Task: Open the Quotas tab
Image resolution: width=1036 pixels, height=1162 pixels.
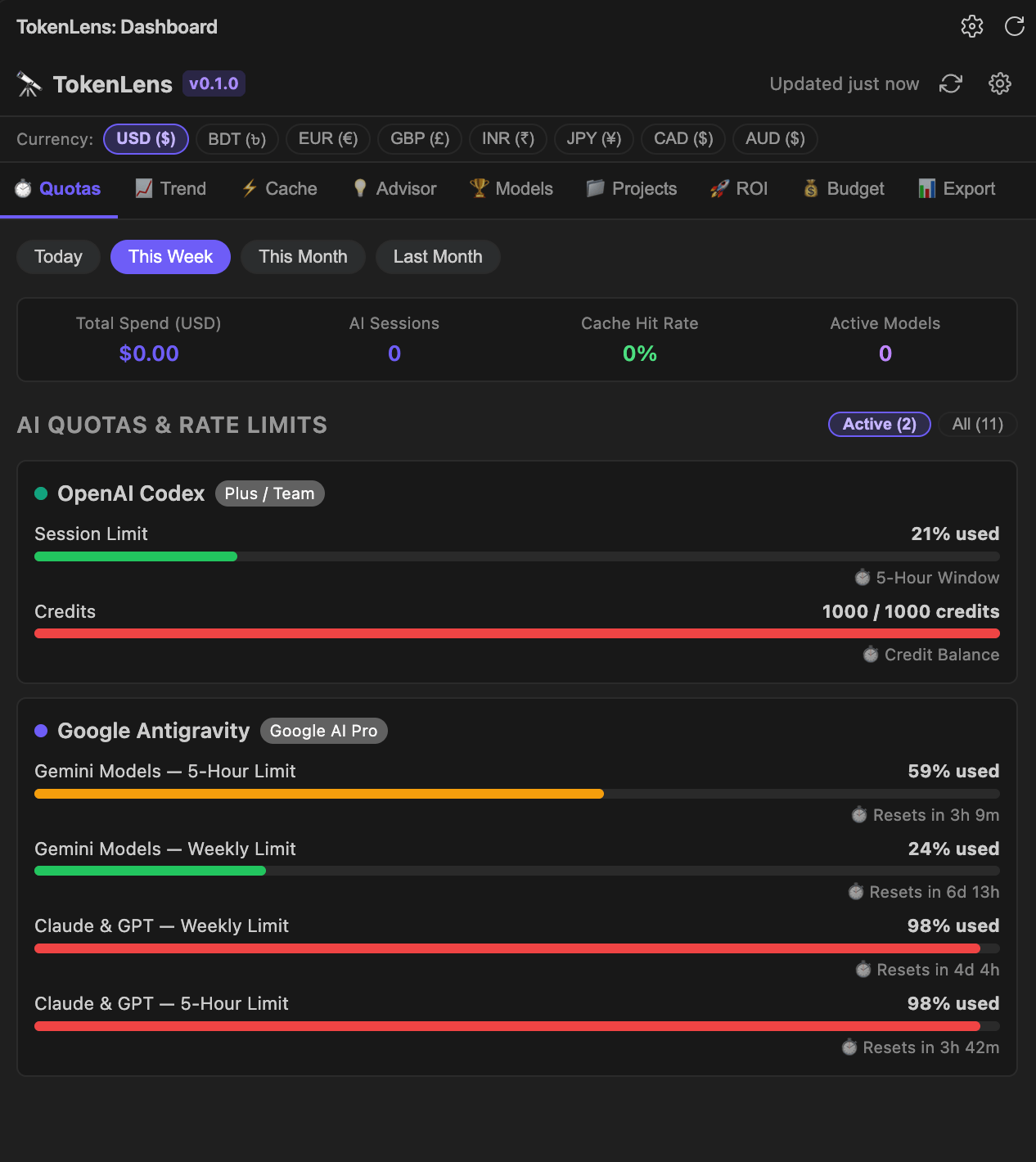Action: pyautogui.click(x=59, y=190)
